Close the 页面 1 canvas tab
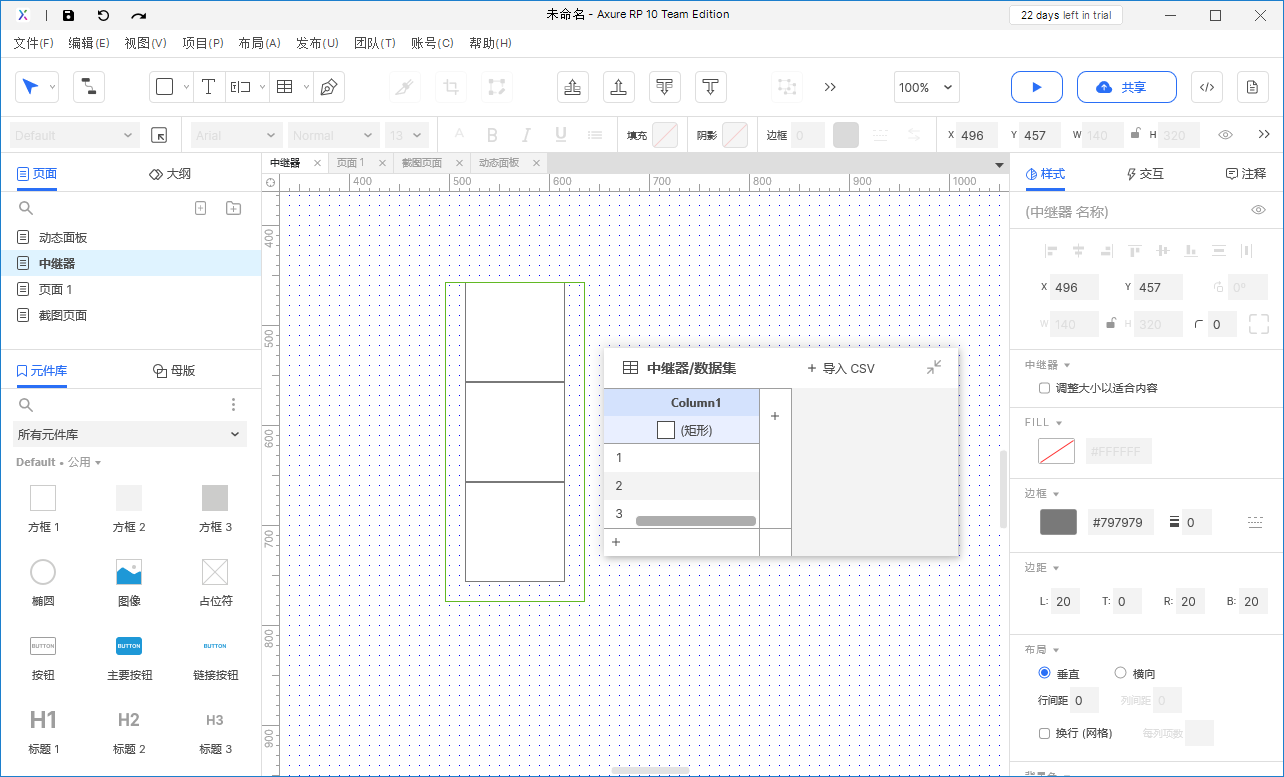1284x777 pixels. click(384, 163)
